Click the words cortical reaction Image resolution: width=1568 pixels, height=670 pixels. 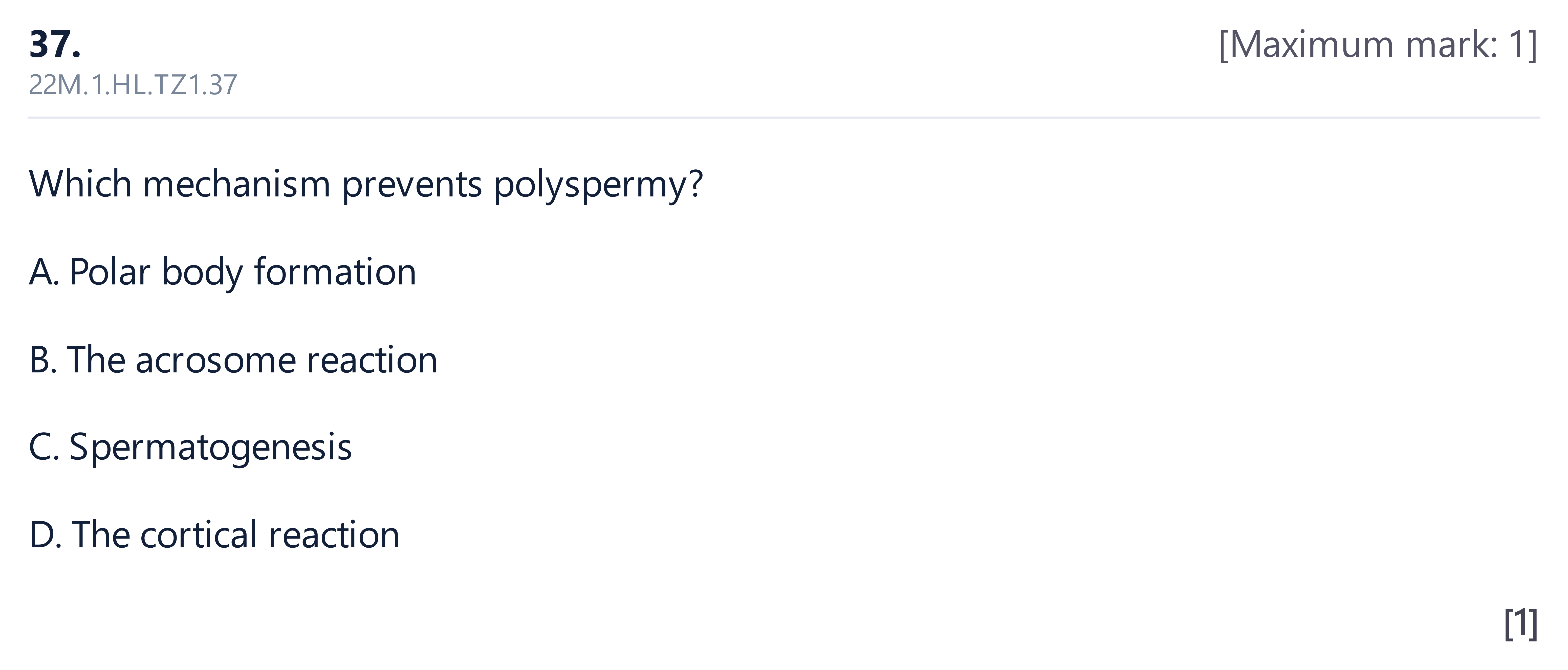(270, 535)
